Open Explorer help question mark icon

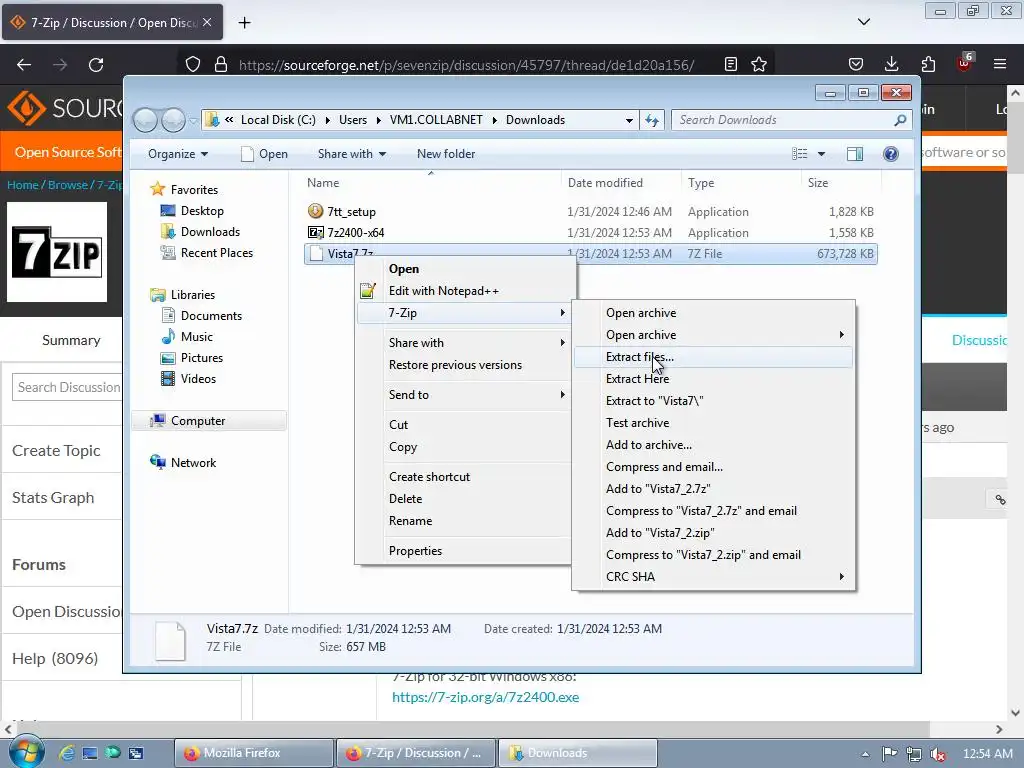point(891,153)
